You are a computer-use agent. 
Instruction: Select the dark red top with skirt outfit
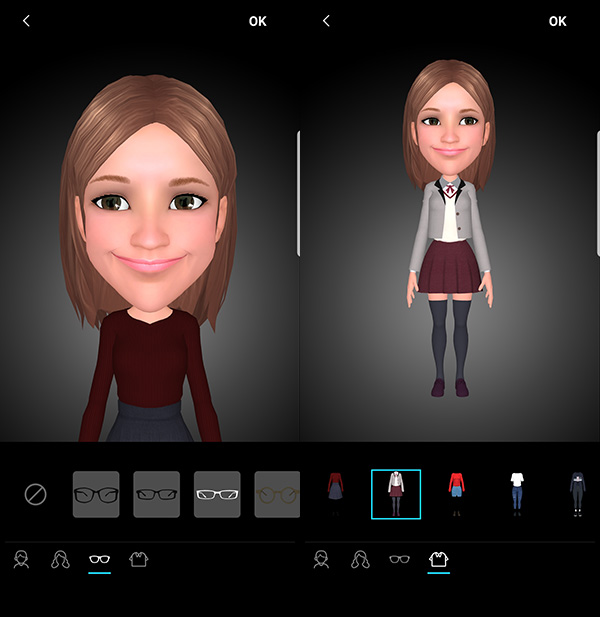[x=335, y=494]
